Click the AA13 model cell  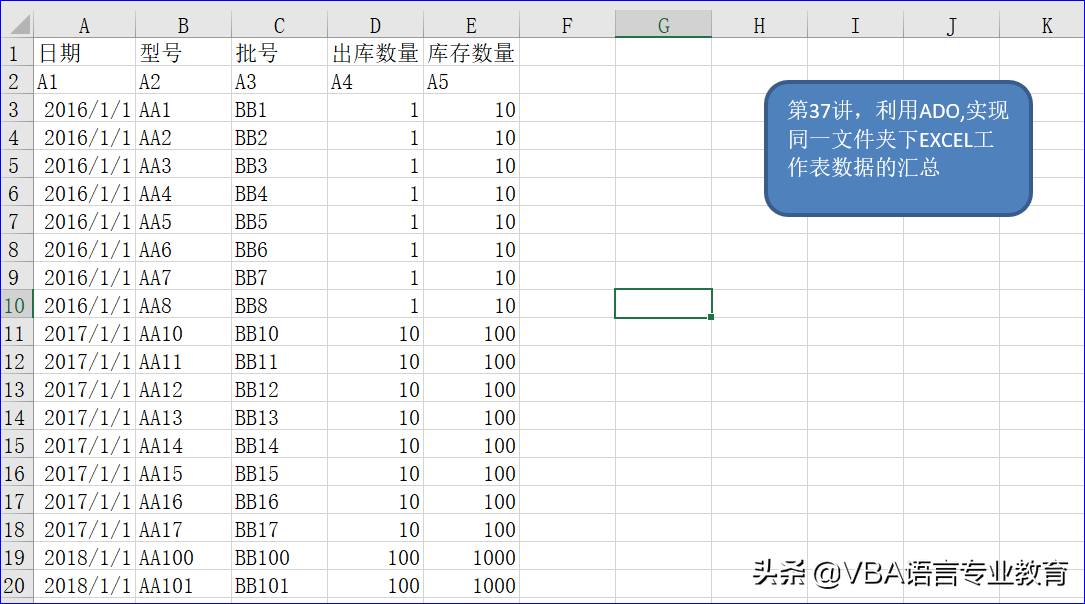click(183, 417)
